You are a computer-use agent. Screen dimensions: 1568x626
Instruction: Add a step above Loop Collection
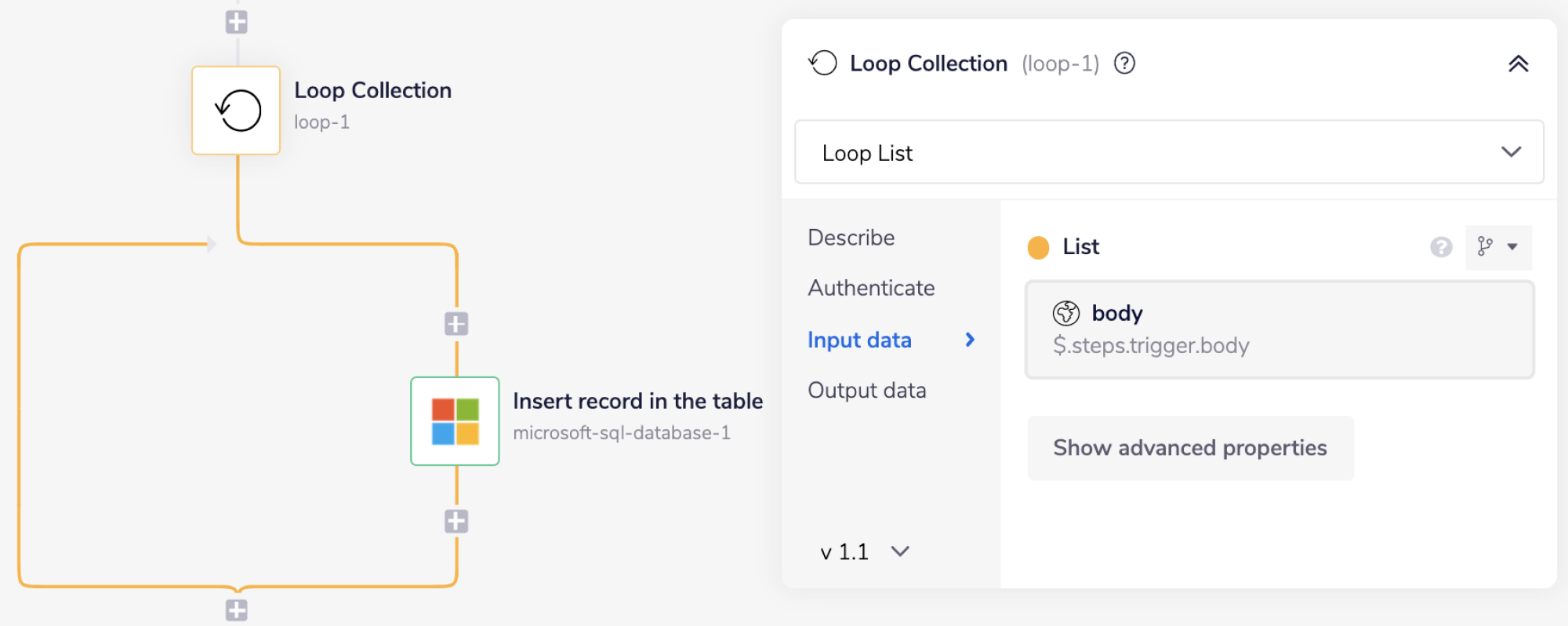(237, 22)
